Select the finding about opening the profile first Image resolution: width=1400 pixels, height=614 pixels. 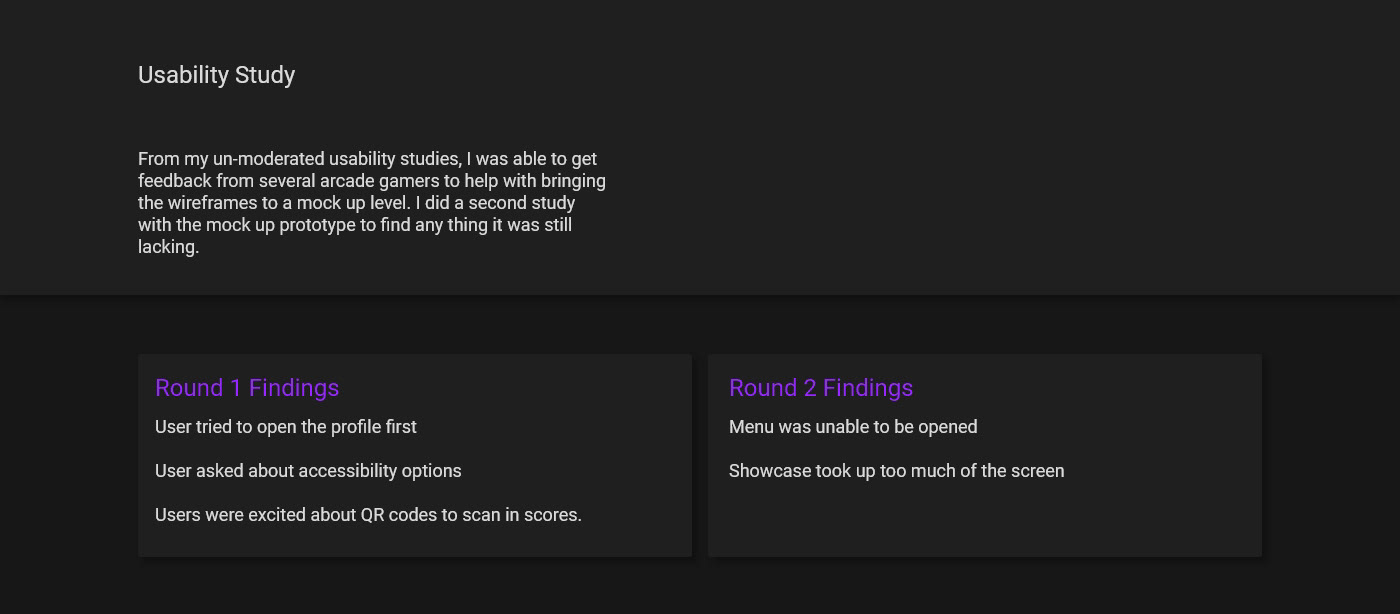(x=285, y=427)
